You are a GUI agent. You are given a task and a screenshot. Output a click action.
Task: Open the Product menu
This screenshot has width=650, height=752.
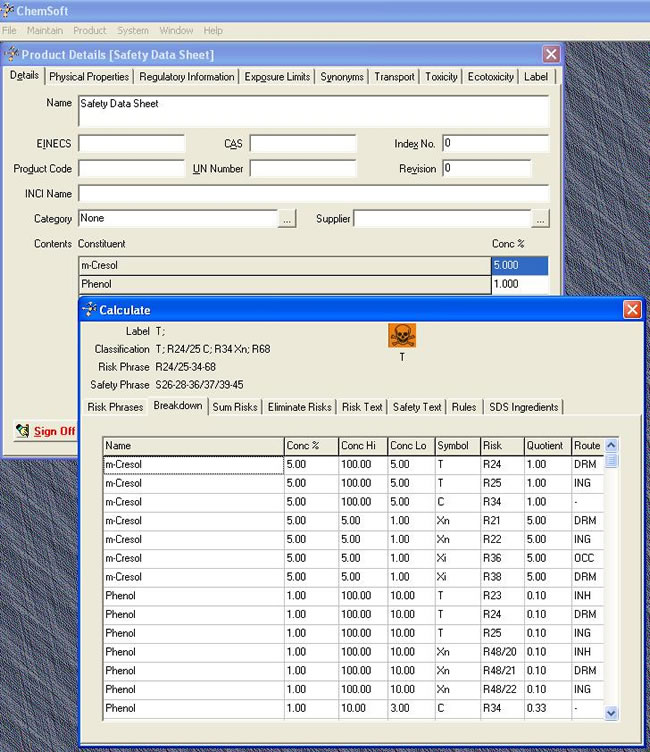point(90,31)
